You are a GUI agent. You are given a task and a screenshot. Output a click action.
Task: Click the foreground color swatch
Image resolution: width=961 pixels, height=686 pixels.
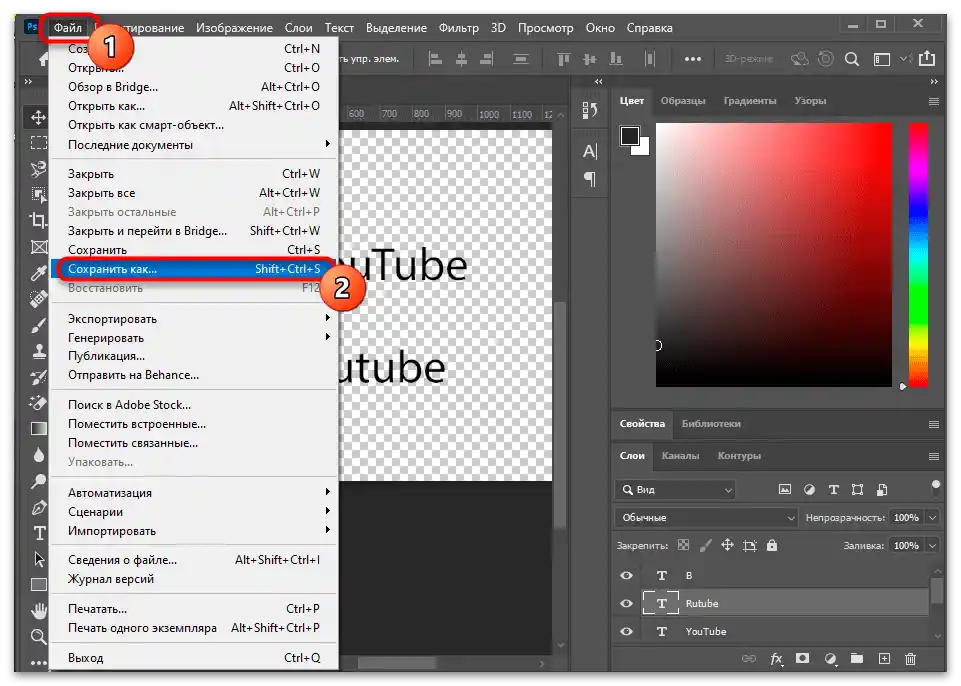629,136
